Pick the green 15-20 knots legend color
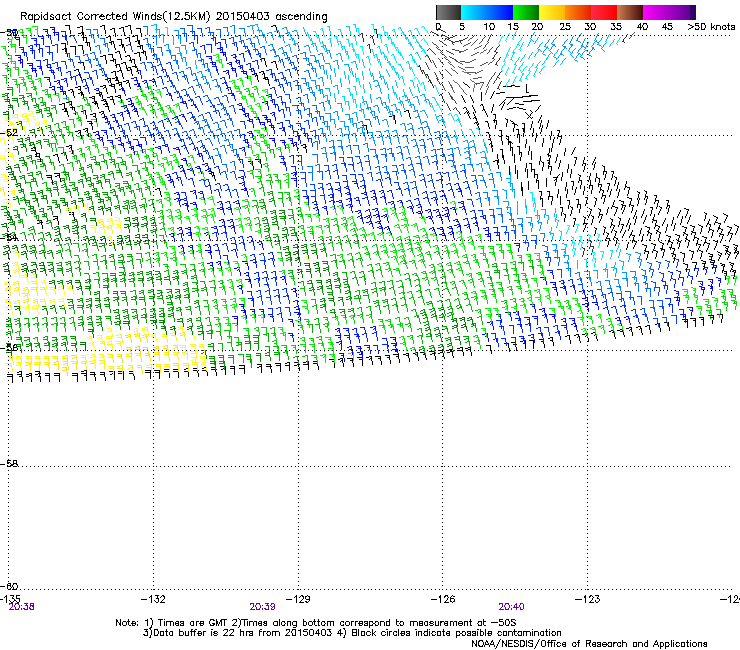Viewport: 740px width, 650px height. tap(526, 12)
